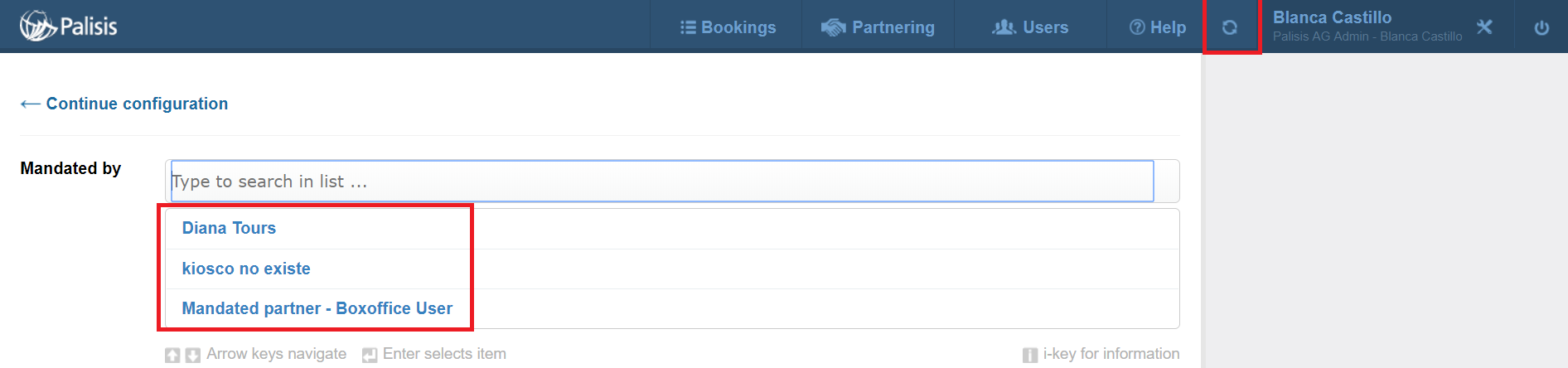Open the Help menu
Image resolution: width=1568 pixels, height=368 pixels.
tap(1157, 27)
